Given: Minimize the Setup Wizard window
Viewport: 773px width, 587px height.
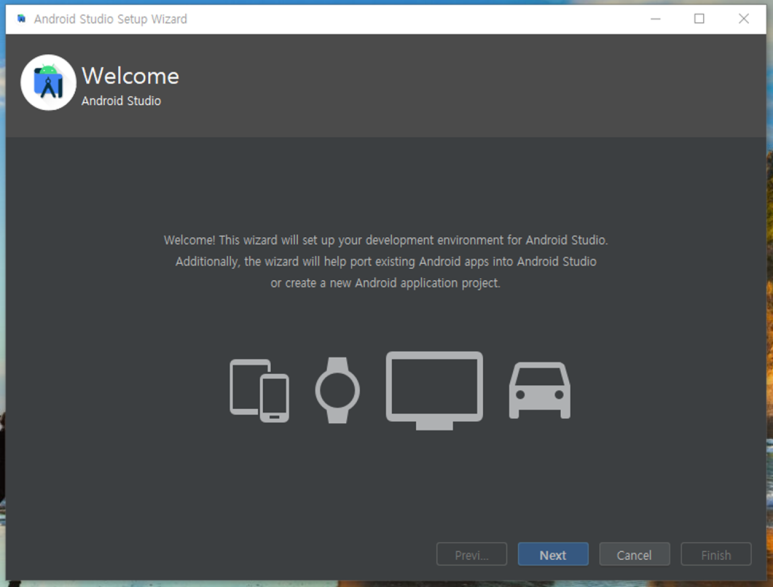Looking at the screenshot, I should click(x=655, y=19).
